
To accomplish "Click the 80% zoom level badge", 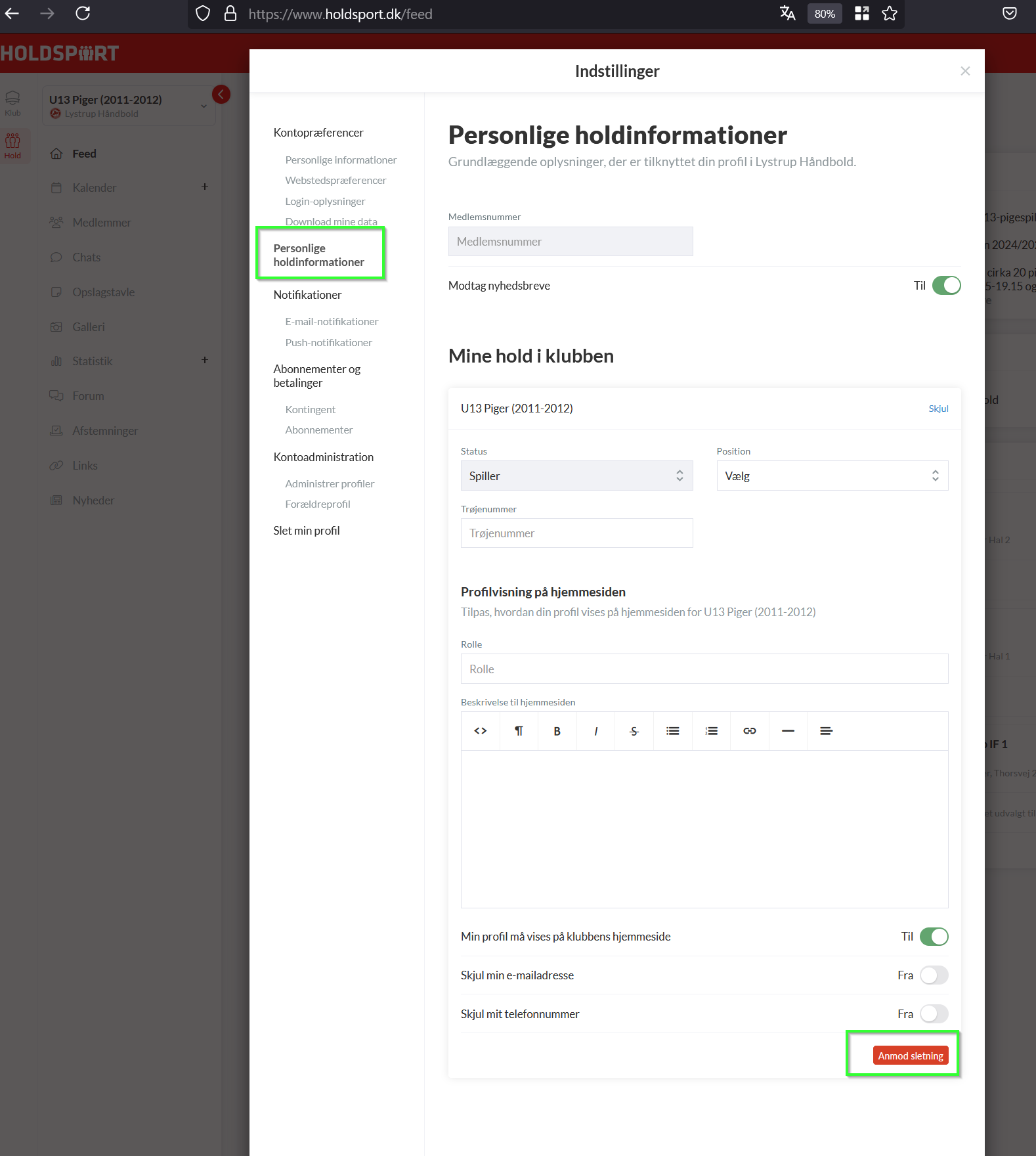I will tap(825, 14).
